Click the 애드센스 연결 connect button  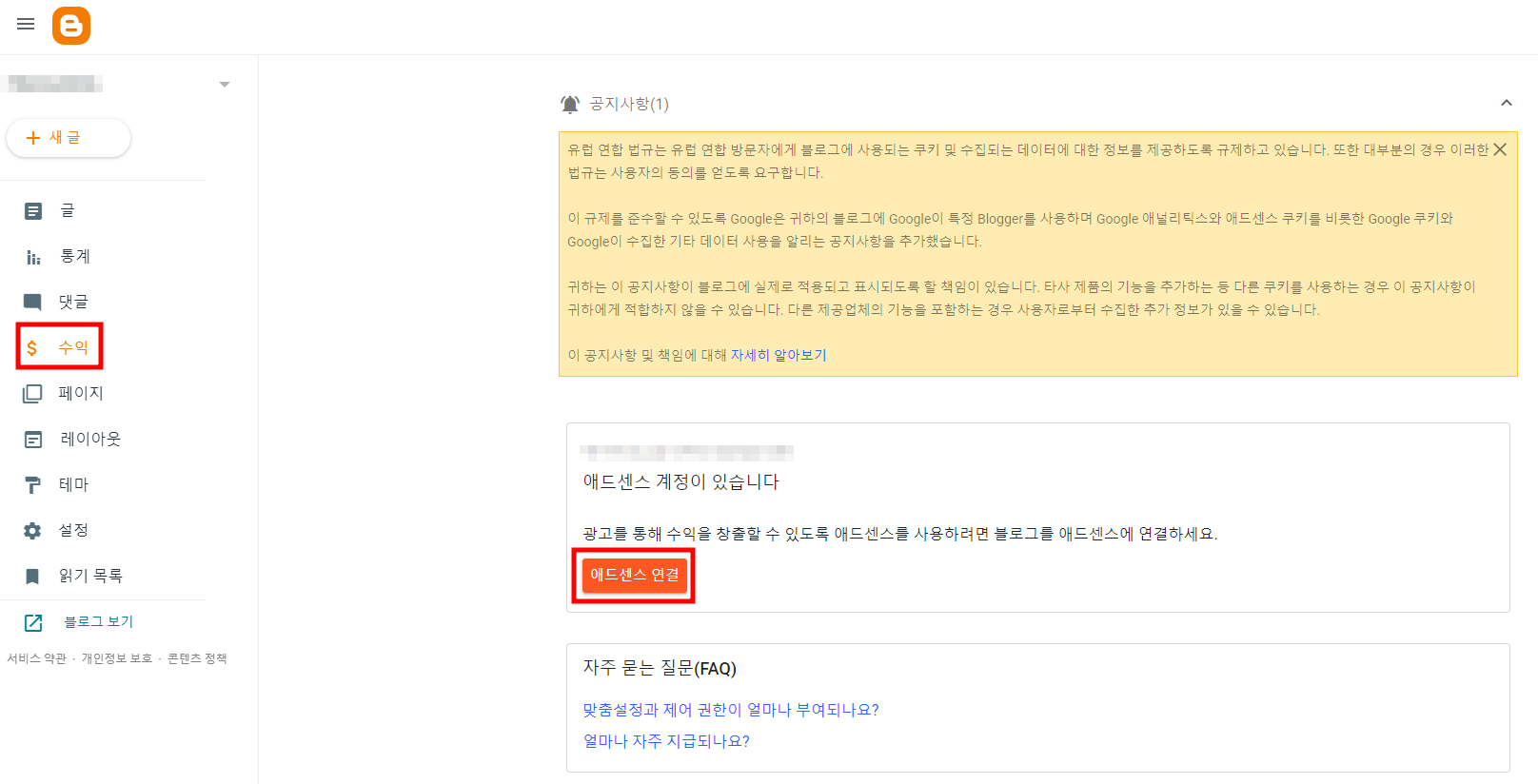635,575
